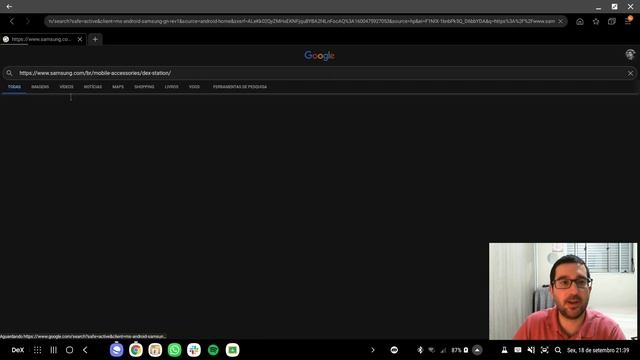Clear the address bar with its X
640x360 pixels.
point(561,21)
